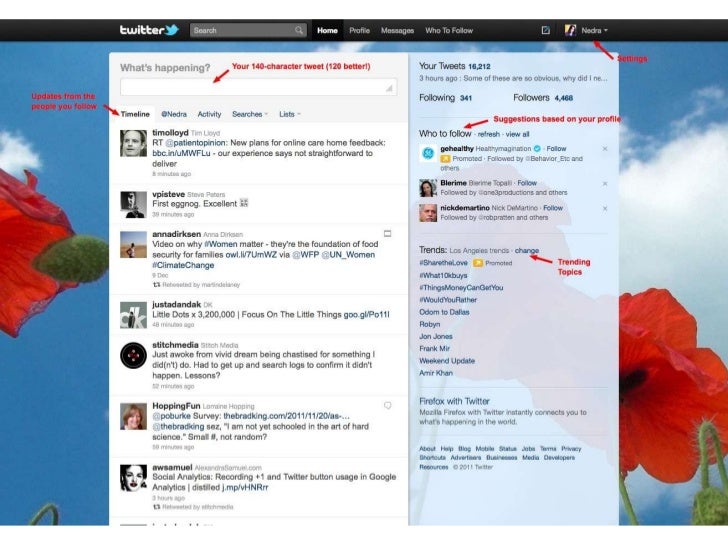This screenshot has height=546, width=728.
Task: Open the Jon Jones trend
Action: coord(436,337)
